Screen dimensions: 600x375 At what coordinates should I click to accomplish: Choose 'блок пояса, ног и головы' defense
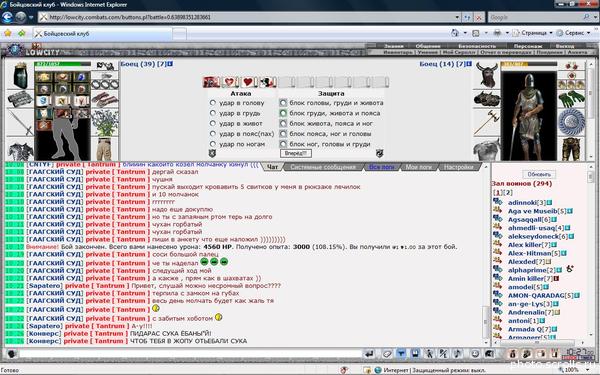283,134
